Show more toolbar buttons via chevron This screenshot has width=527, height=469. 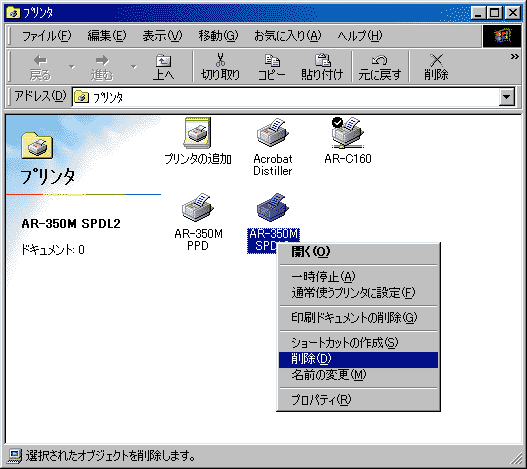[514, 56]
